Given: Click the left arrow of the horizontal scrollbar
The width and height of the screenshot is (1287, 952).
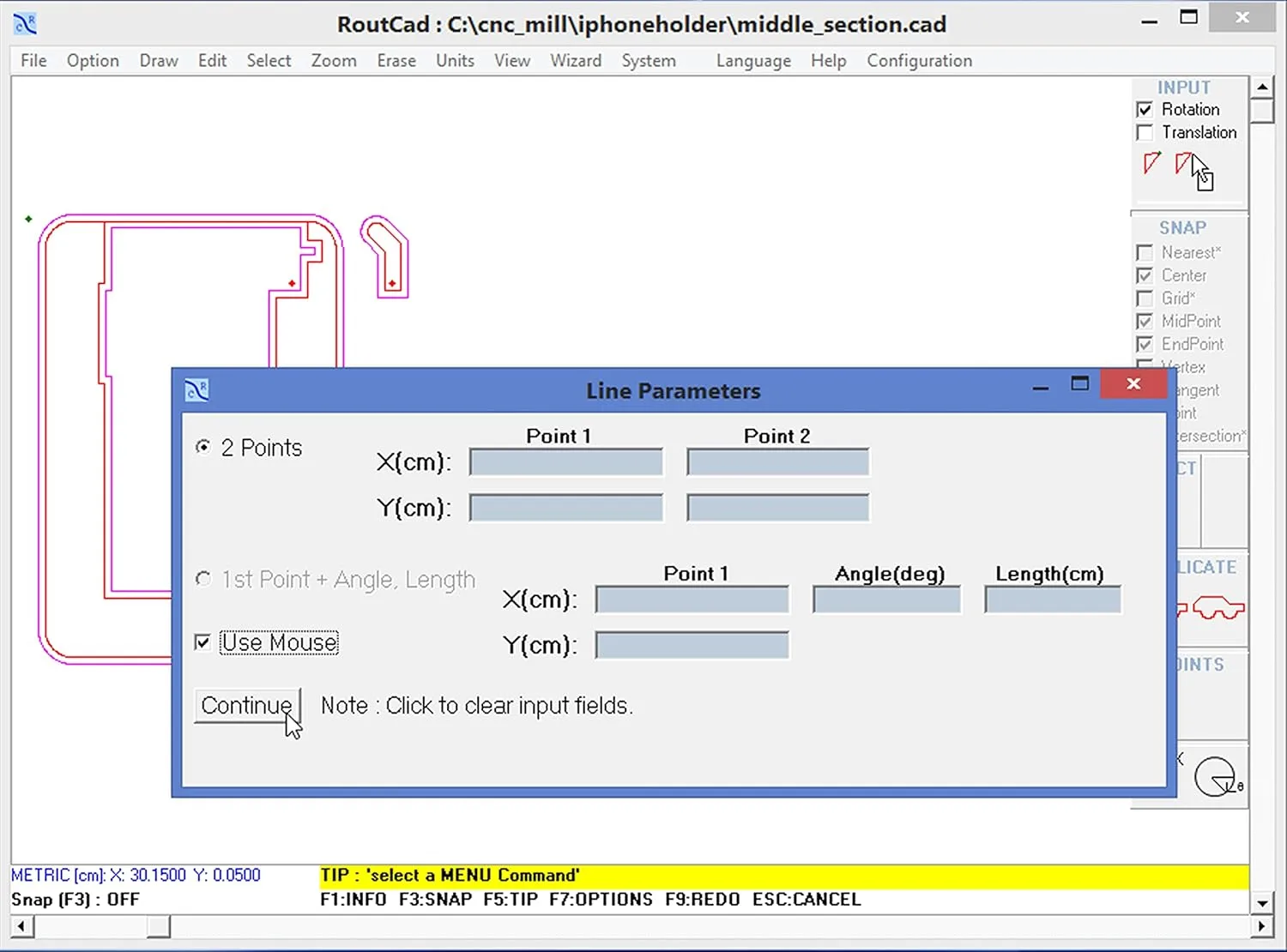Looking at the screenshot, I should point(20,927).
